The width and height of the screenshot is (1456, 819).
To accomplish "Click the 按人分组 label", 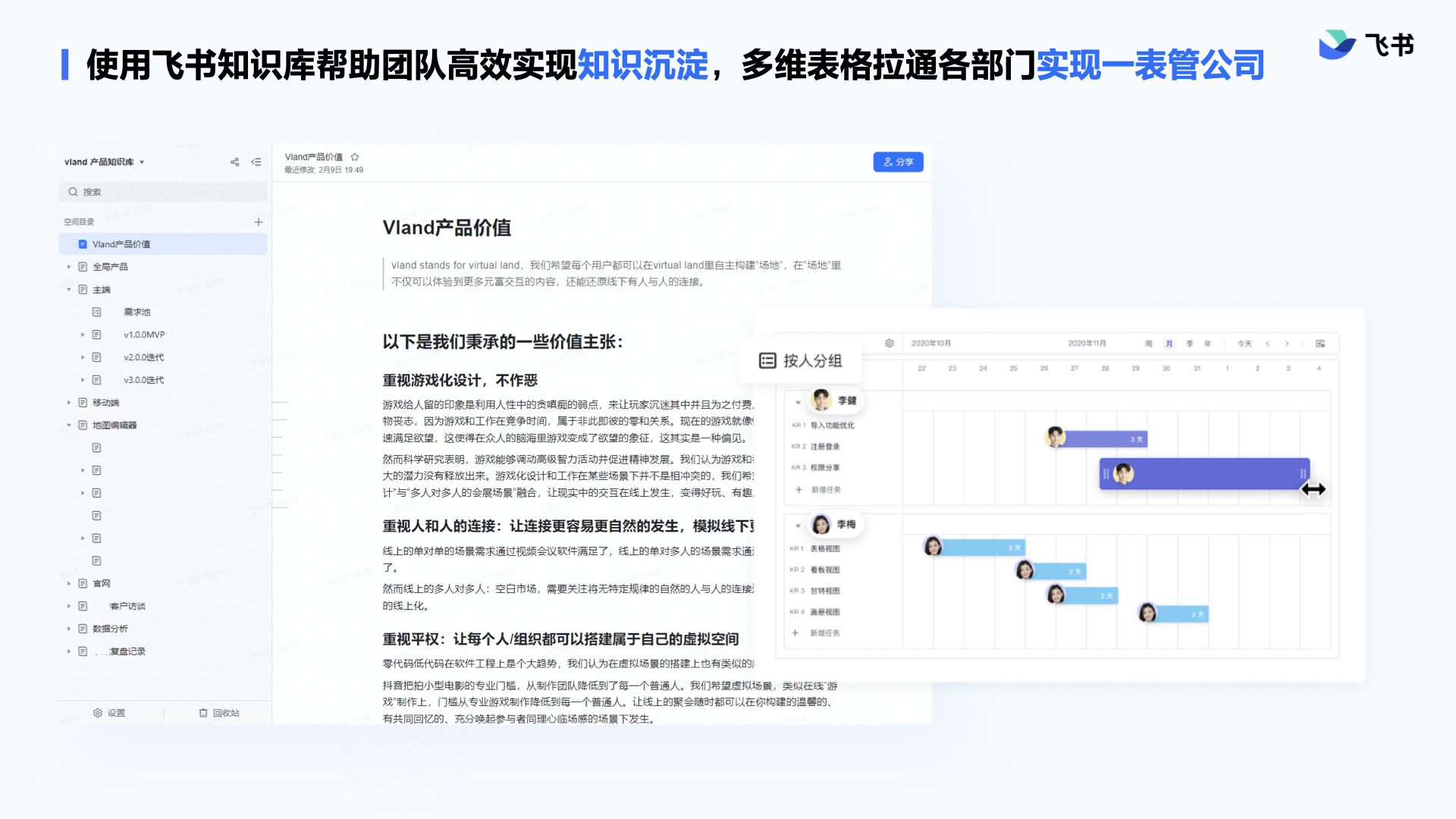I will [812, 361].
